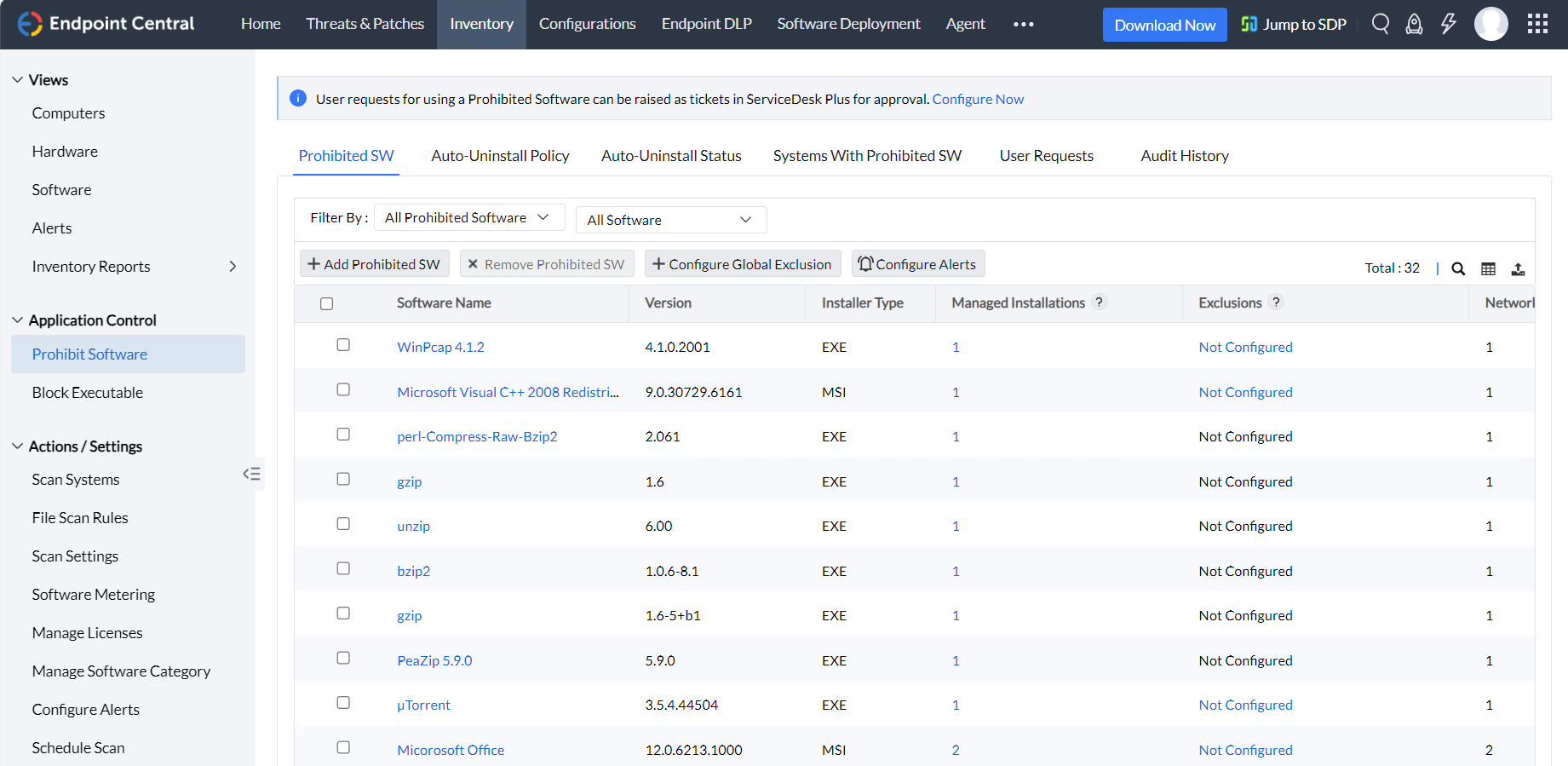1568x766 pixels.
Task: Collapse the left sidebar panel
Action: [251, 474]
